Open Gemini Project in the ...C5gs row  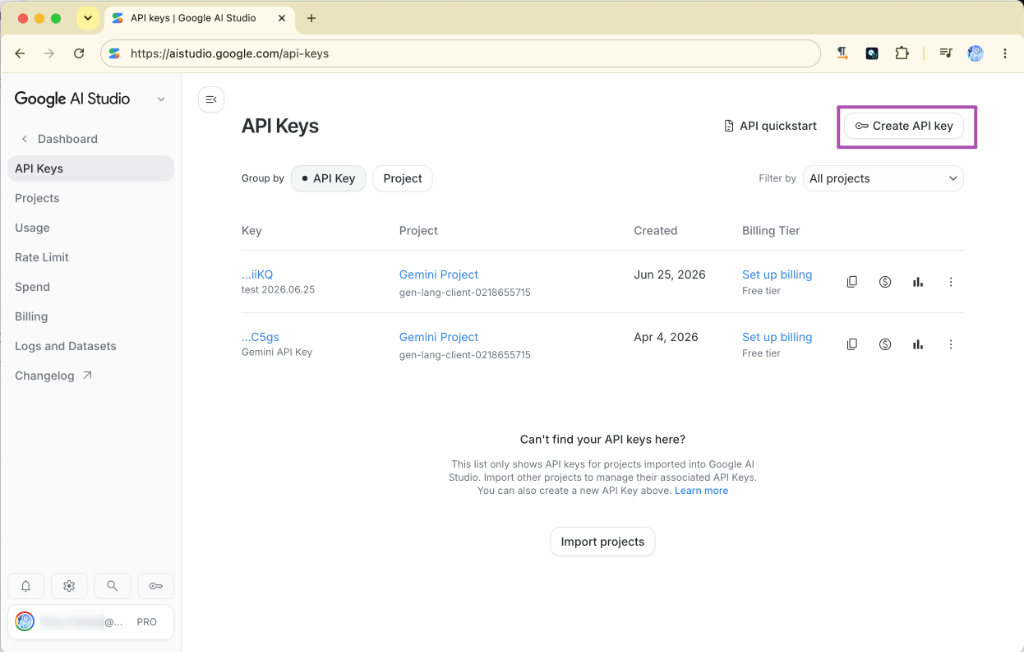click(x=438, y=337)
